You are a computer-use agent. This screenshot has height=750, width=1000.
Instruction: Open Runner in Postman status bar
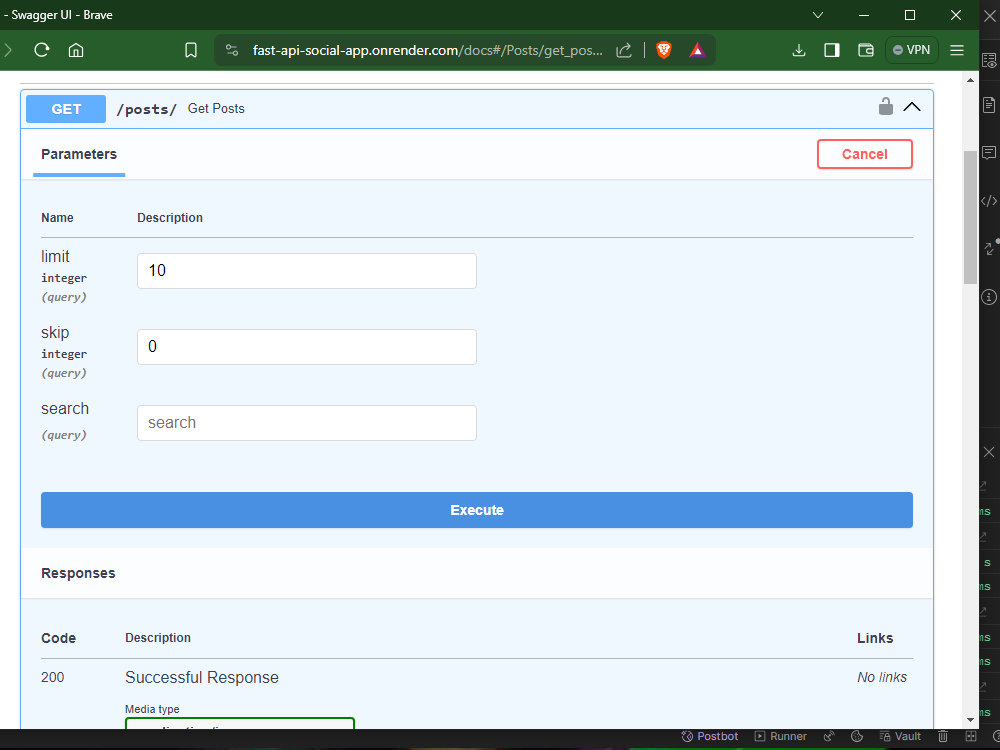point(781,736)
